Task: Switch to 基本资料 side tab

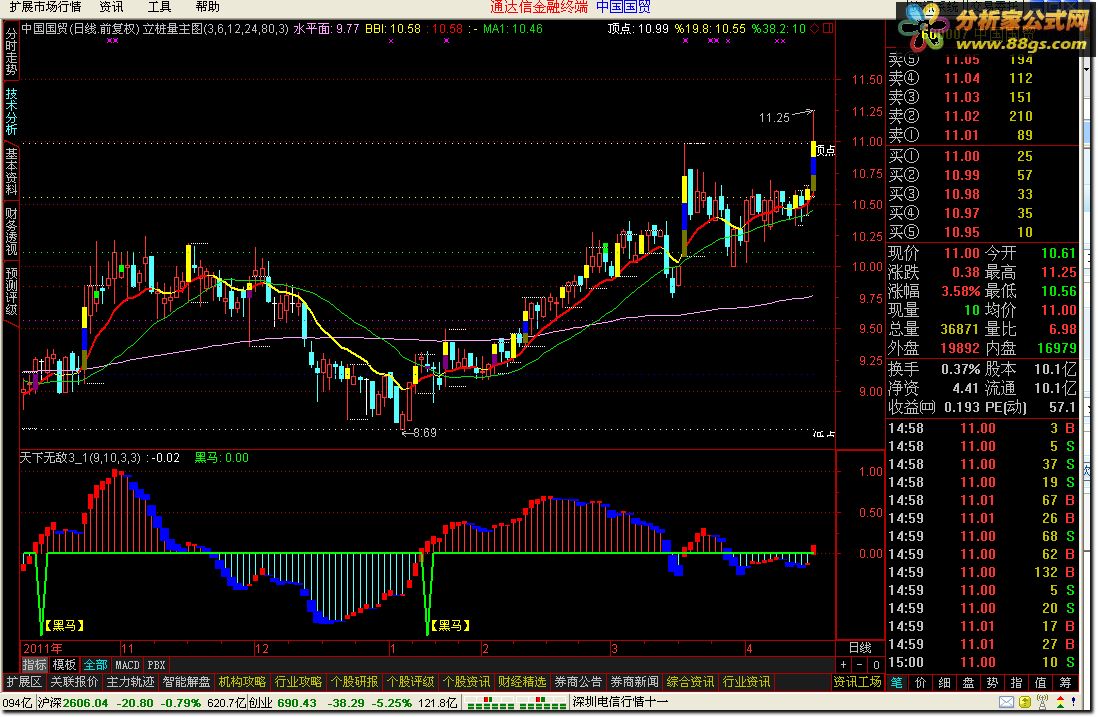Action: point(11,172)
